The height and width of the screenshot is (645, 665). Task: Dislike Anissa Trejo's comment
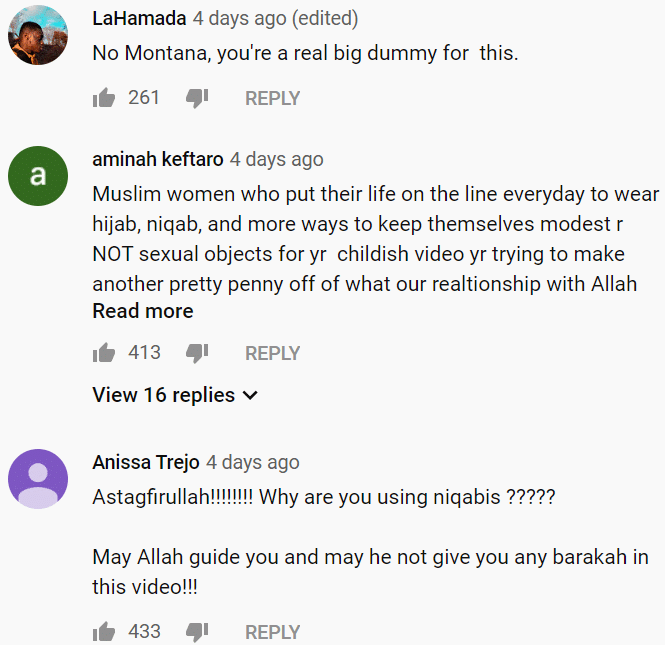tap(197, 632)
